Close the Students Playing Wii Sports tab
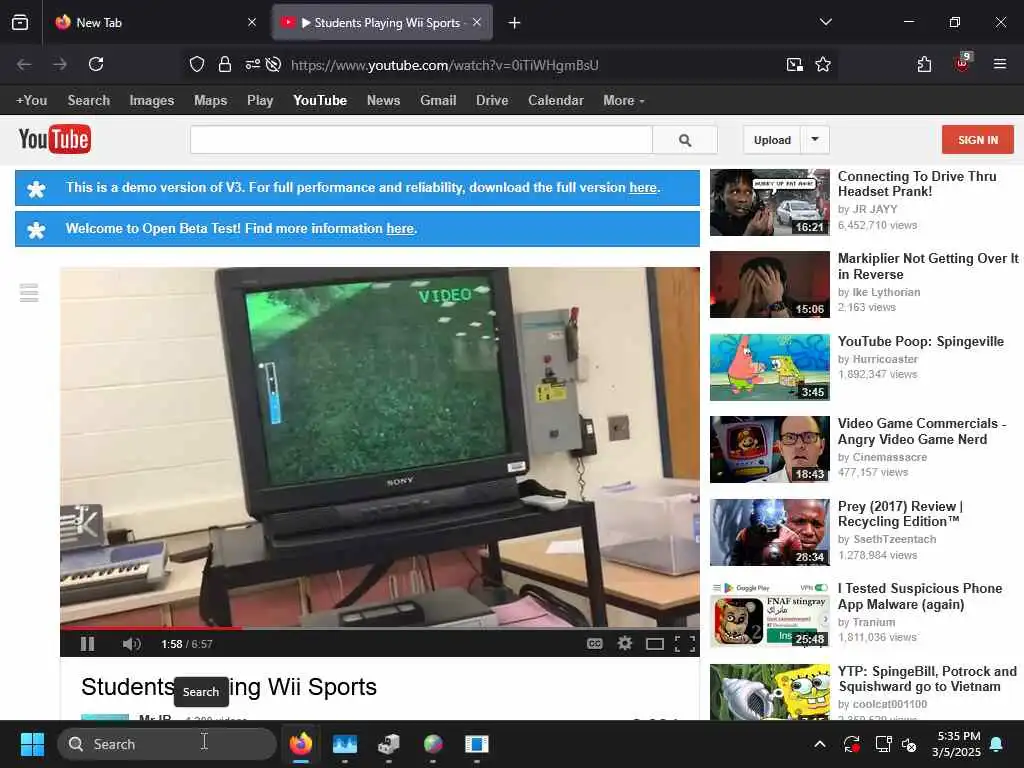Image resolution: width=1024 pixels, height=768 pixels. pos(477,22)
